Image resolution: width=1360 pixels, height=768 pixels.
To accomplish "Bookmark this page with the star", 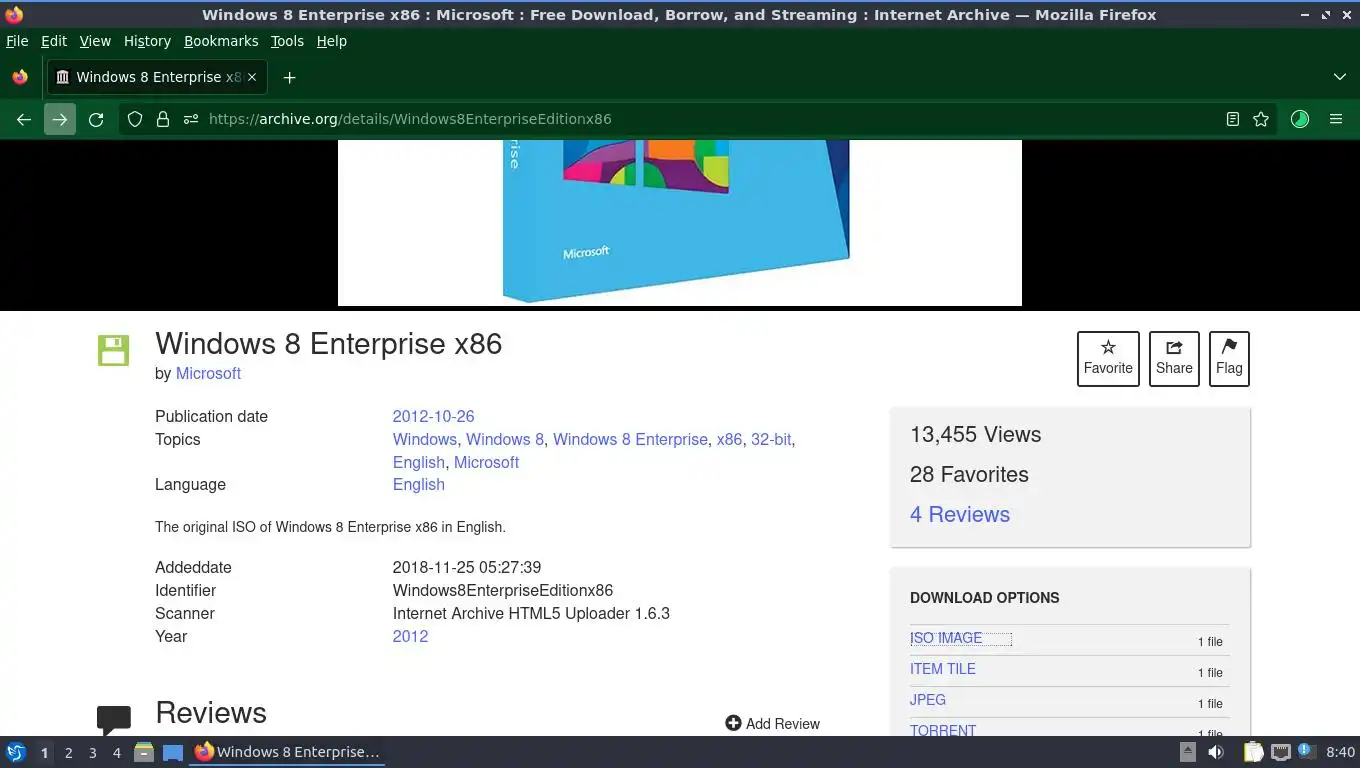I will coord(1261,119).
